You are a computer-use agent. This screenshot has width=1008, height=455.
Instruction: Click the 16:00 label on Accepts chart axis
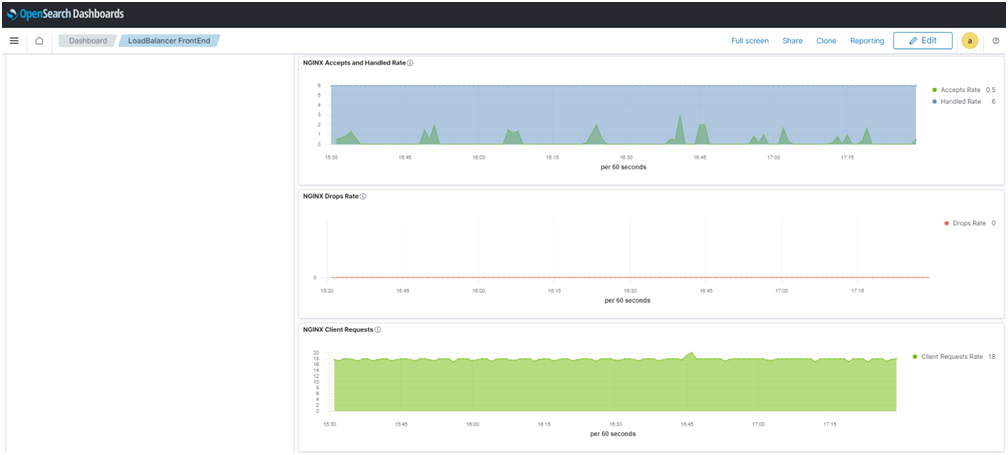(x=478, y=157)
